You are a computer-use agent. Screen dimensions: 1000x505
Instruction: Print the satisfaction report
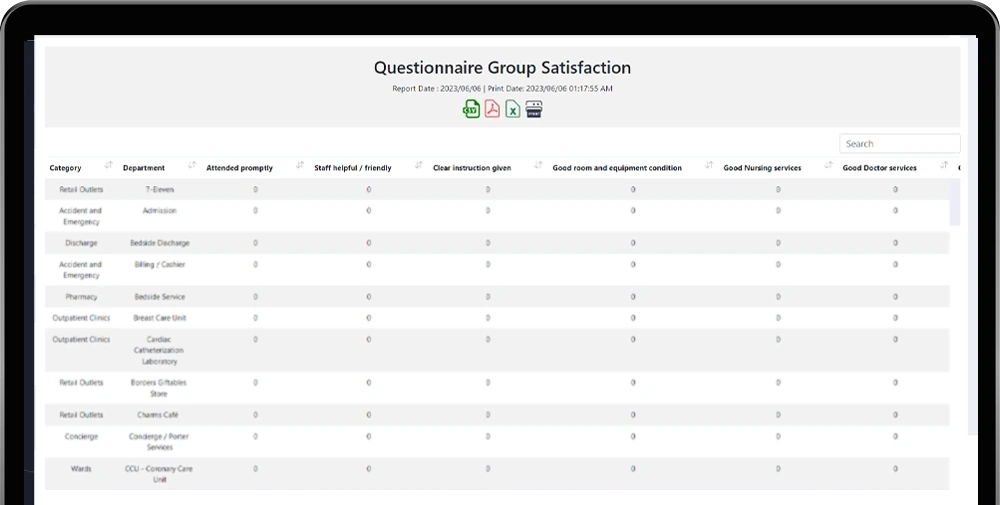[x=534, y=109]
